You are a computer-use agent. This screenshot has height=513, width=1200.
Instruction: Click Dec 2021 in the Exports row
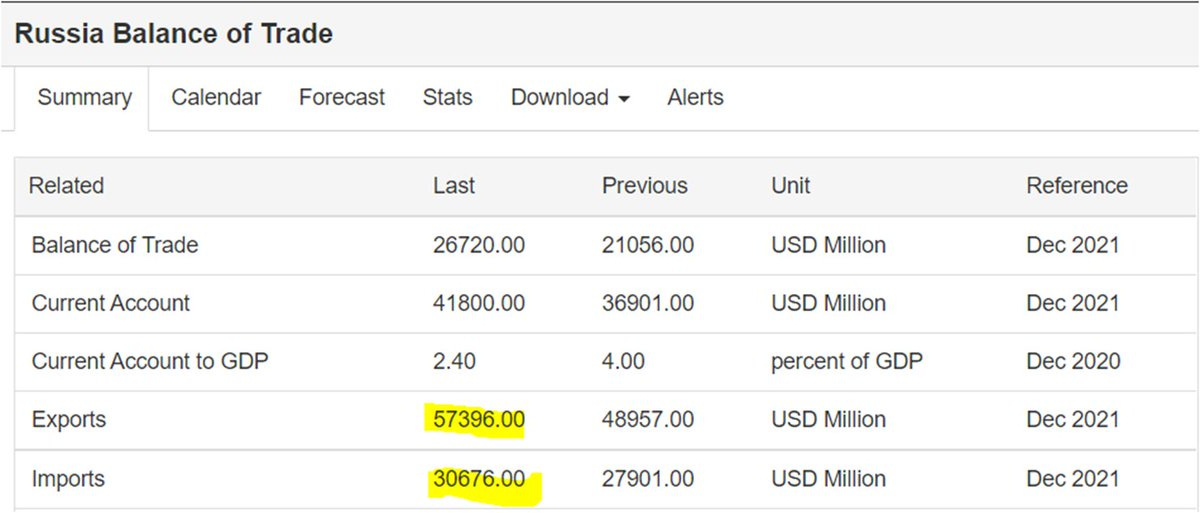[1073, 420]
